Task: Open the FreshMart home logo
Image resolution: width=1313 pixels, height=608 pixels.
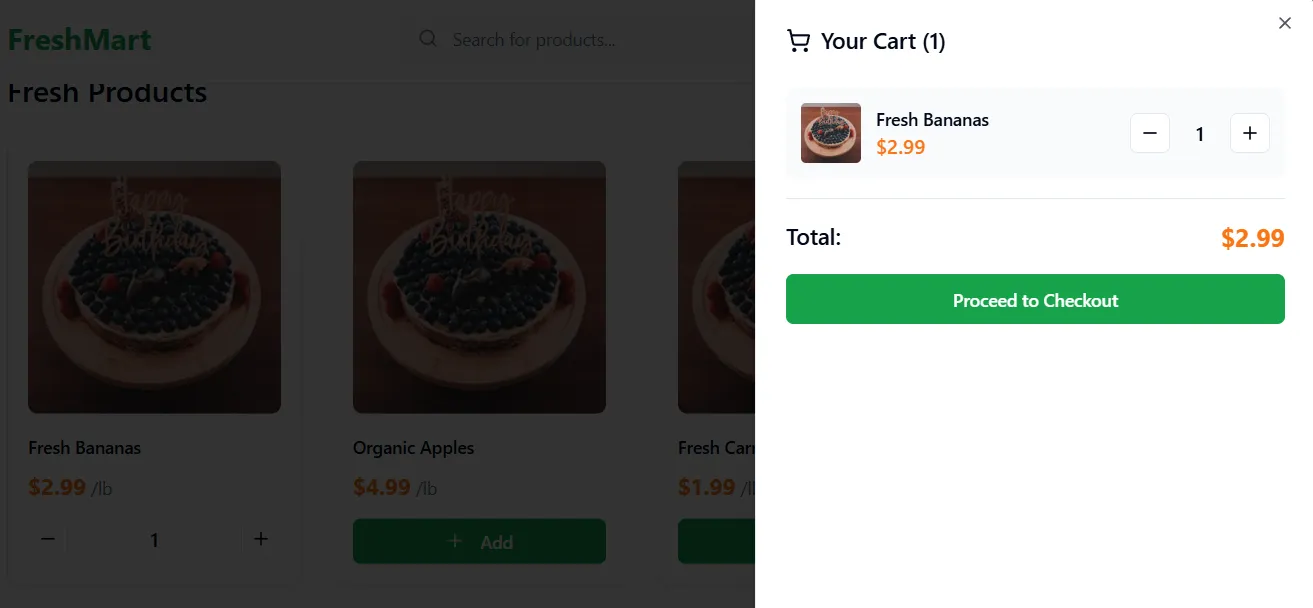Action: [x=80, y=40]
